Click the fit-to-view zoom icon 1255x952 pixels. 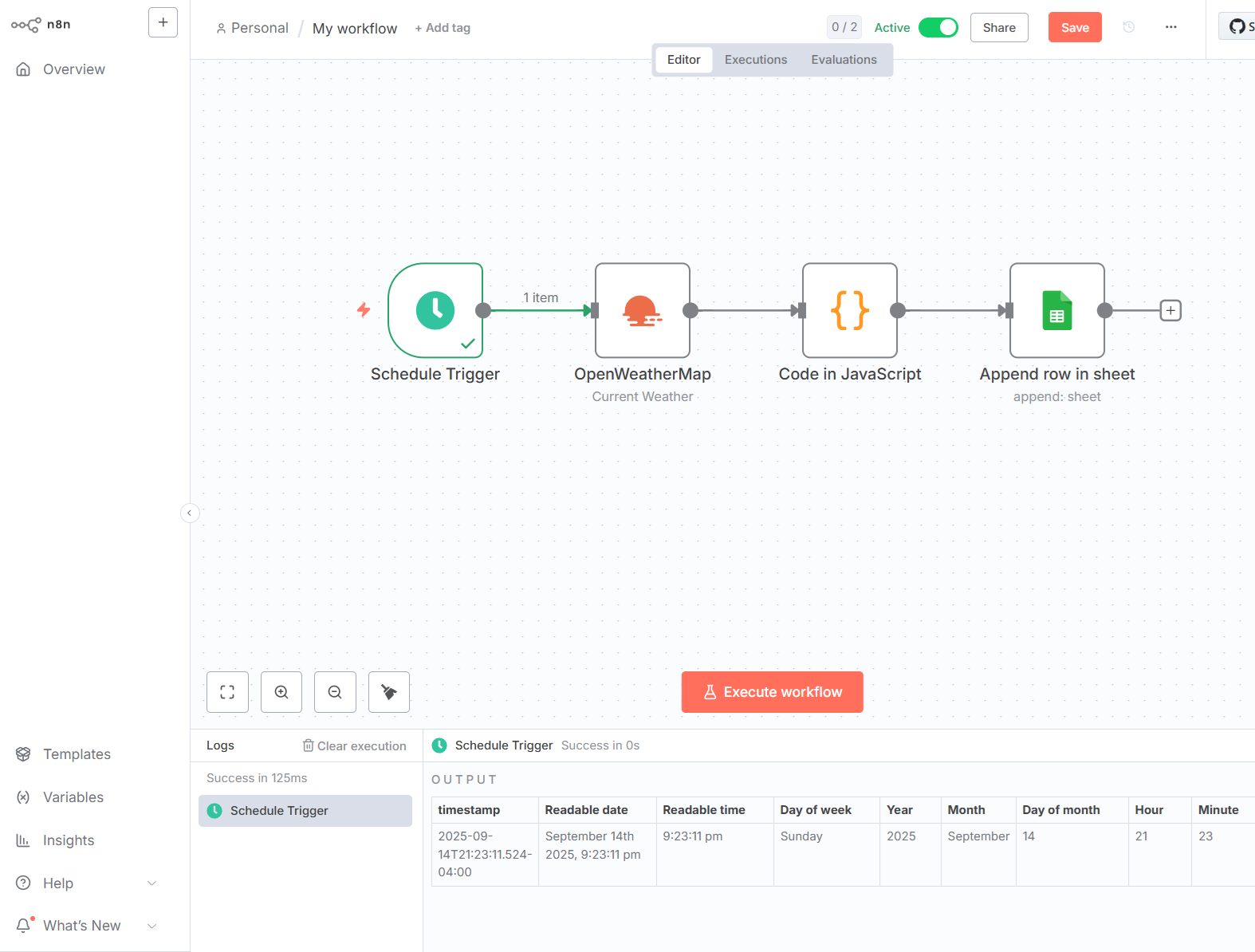pos(227,692)
